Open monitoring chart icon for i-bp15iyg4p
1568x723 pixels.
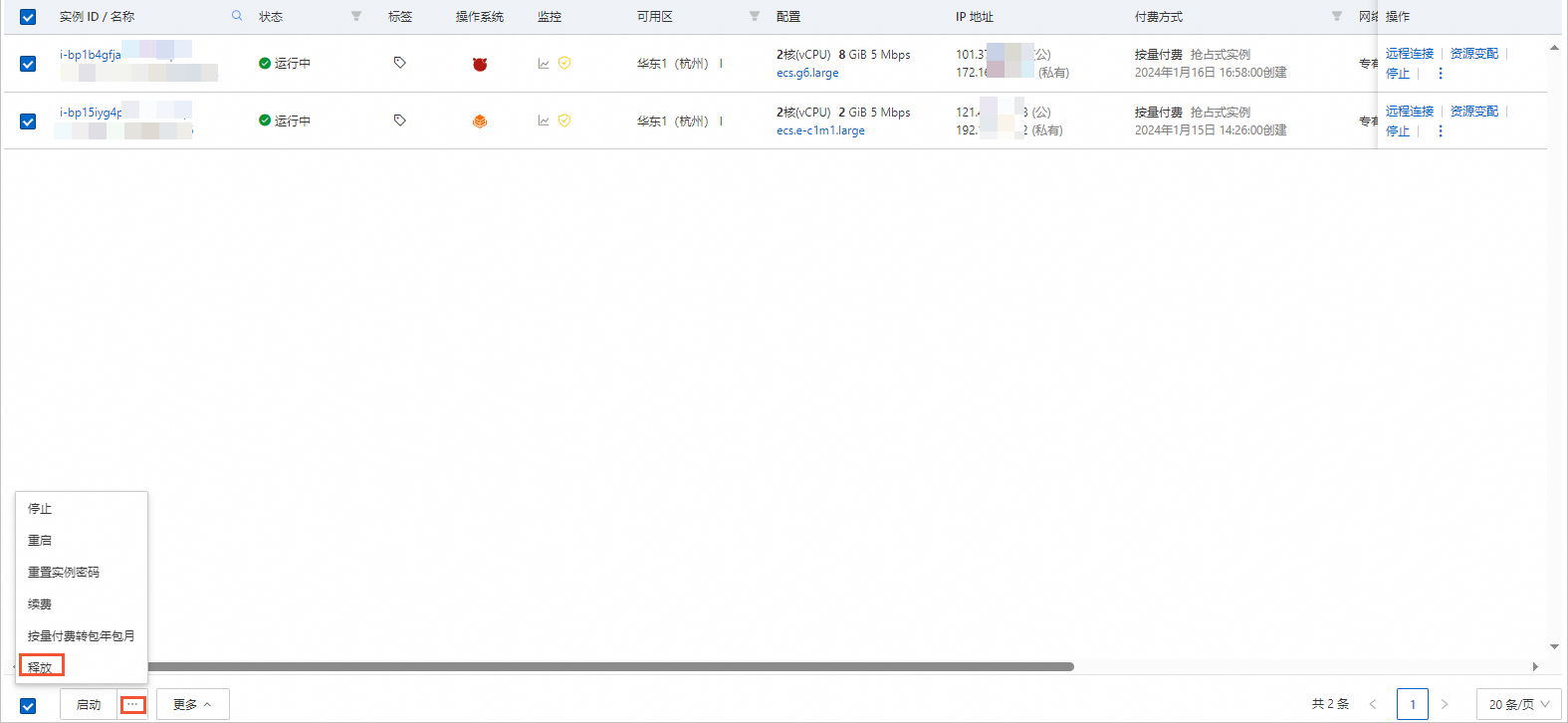click(x=544, y=120)
